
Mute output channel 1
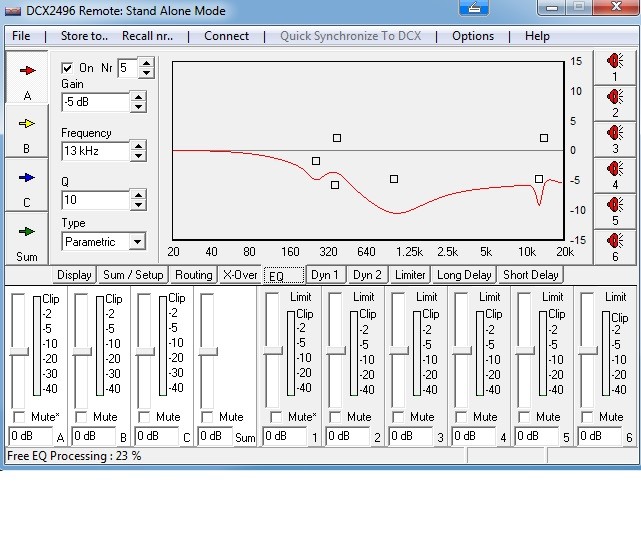point(276,417)
